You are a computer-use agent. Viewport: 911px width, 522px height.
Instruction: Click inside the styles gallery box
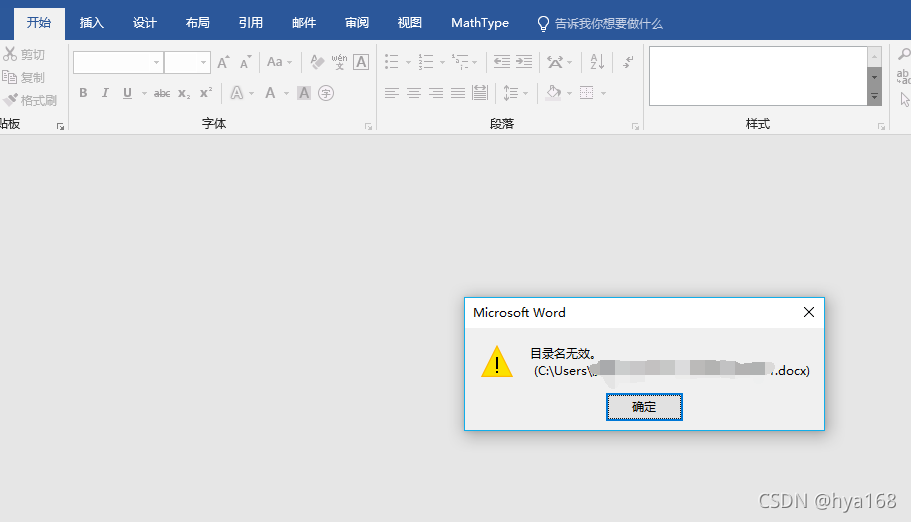(x=758, y=76)
